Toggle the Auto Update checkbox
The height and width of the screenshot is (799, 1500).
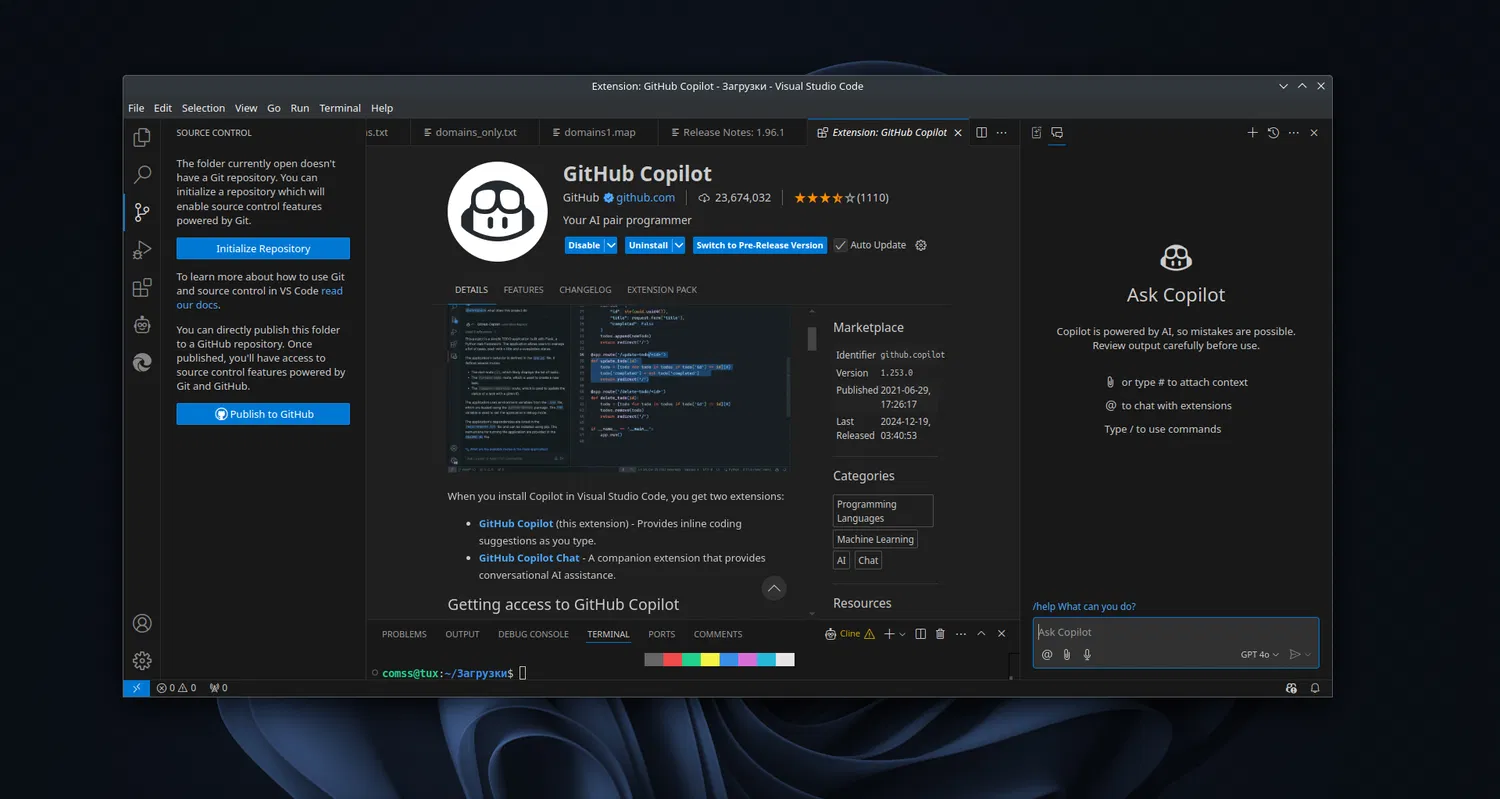[841, 245]
